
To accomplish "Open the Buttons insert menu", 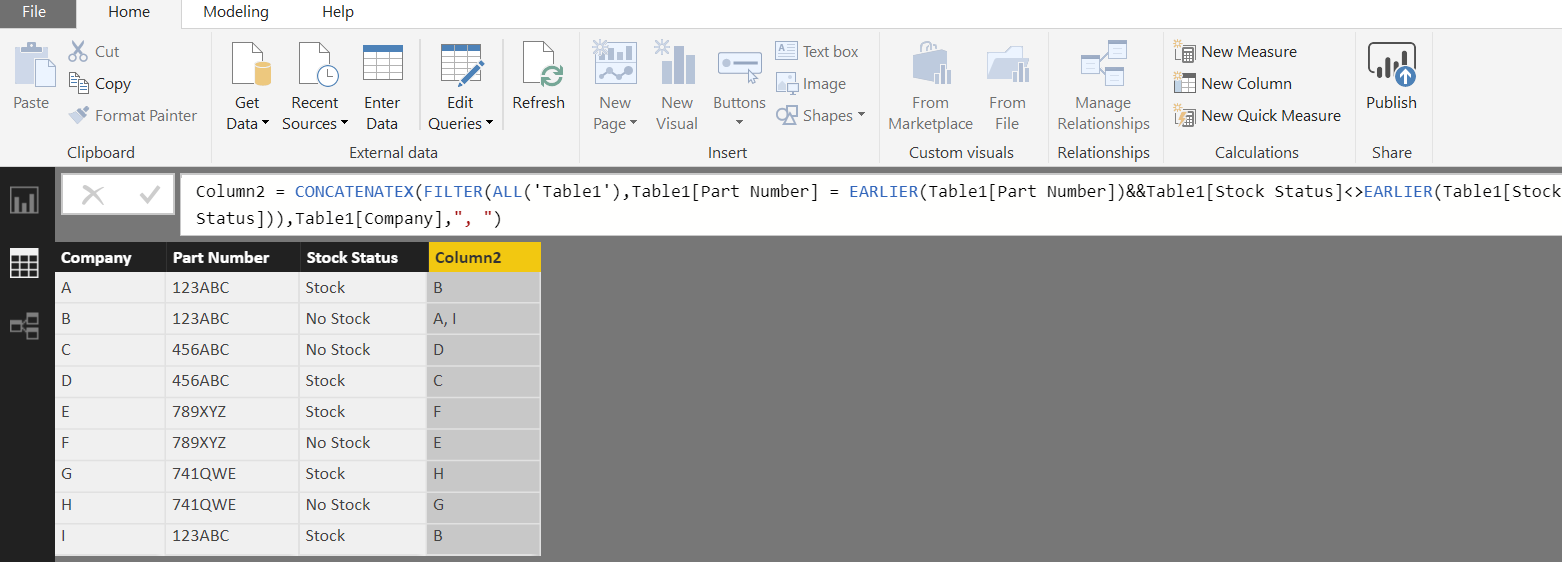I will pyautogui.click(x=739, y=87).
